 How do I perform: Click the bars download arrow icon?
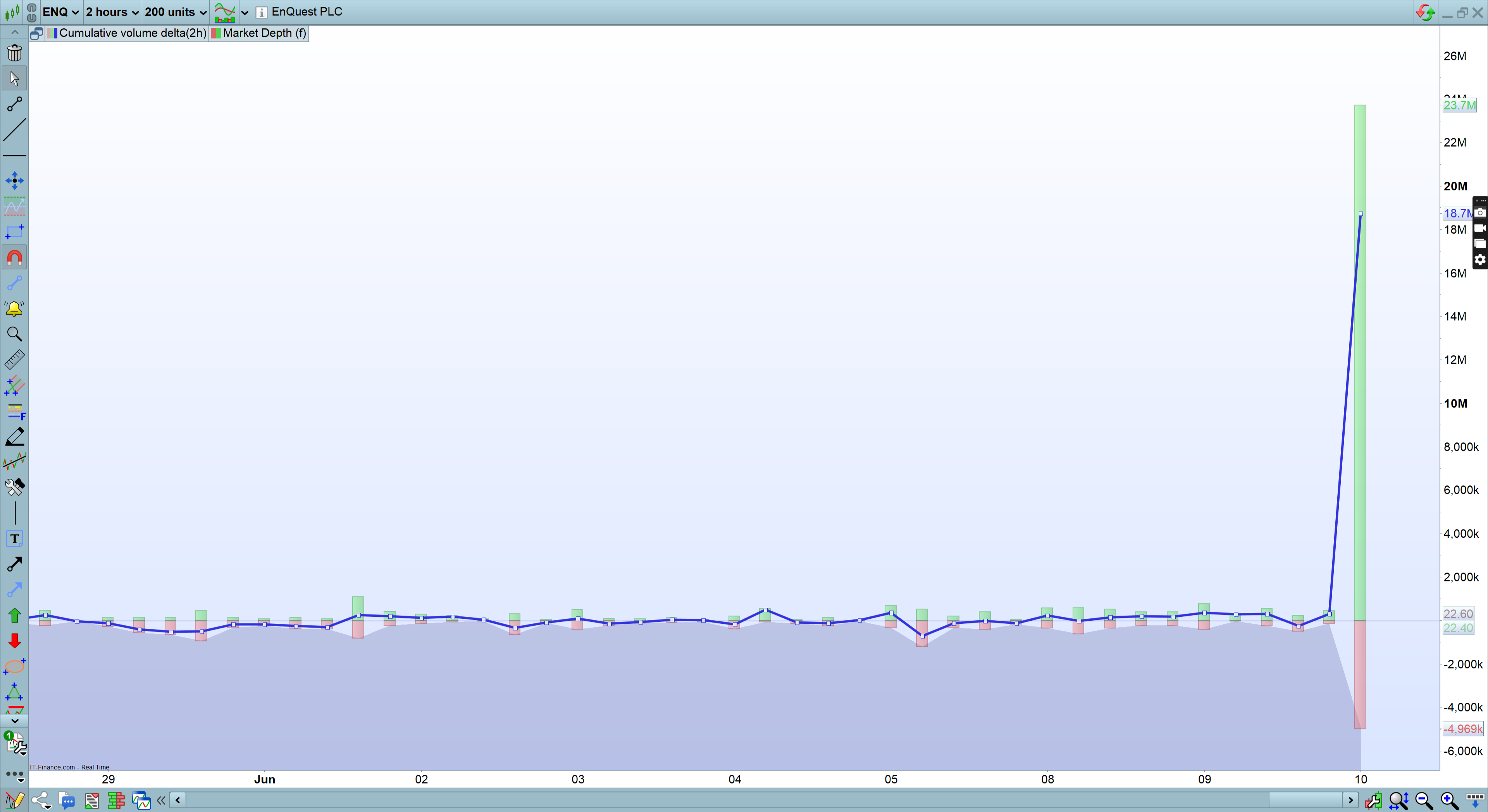click(1475, 800)
